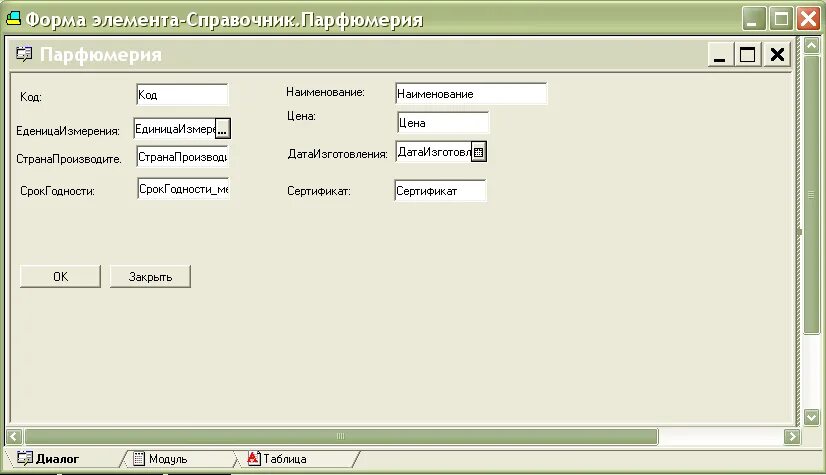This screenshot has width=826, height=475.
Task: Click the Диалог tab icon
Action: pos(24,458)
